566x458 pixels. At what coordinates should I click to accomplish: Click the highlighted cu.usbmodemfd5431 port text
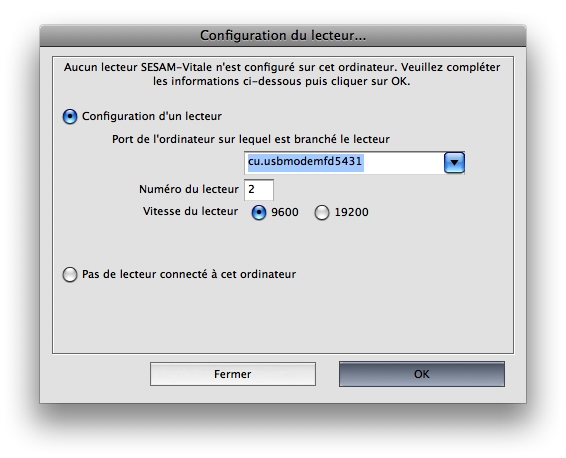click(305, 161)
